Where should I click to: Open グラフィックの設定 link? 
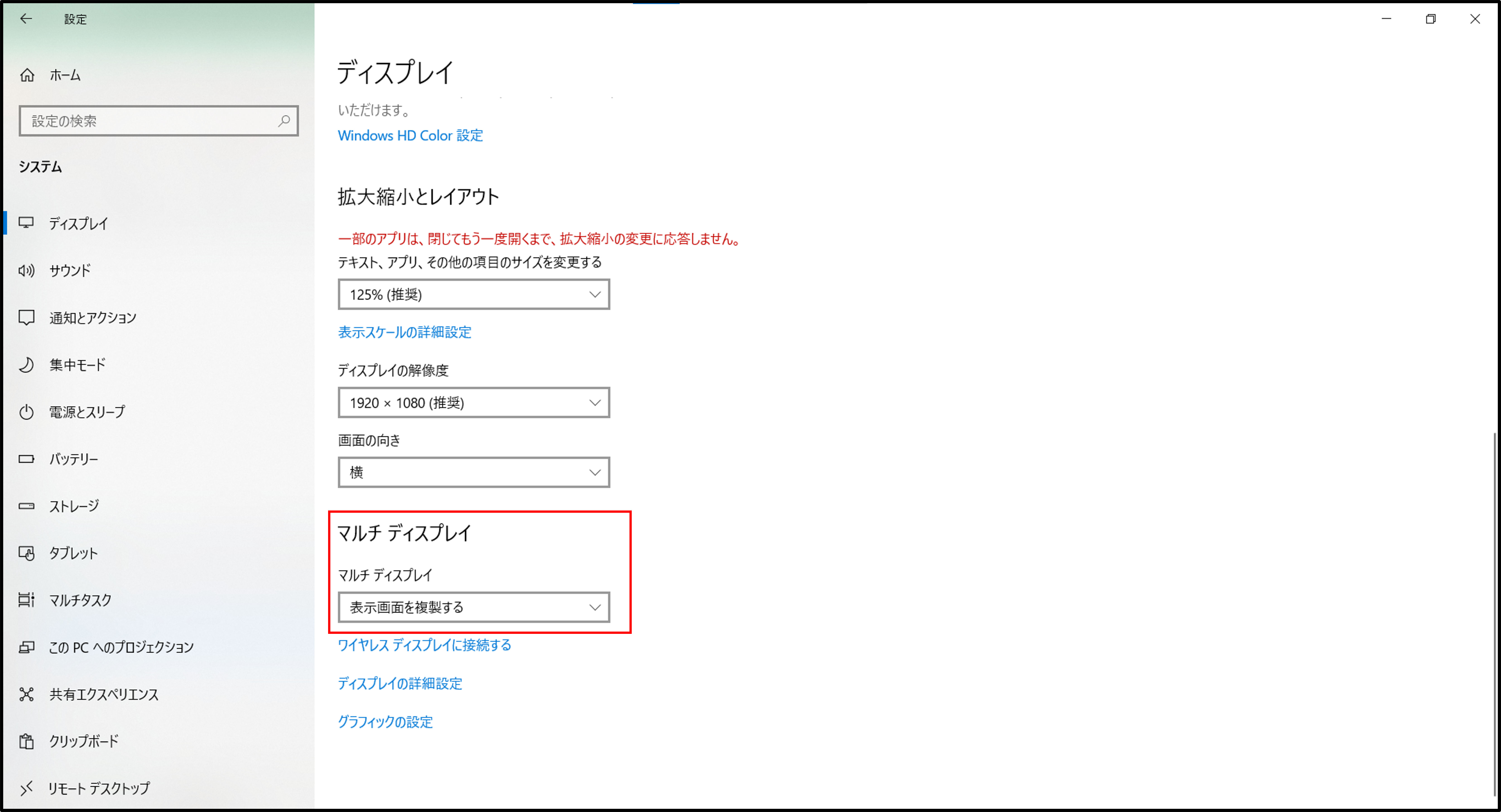[385, 722]
